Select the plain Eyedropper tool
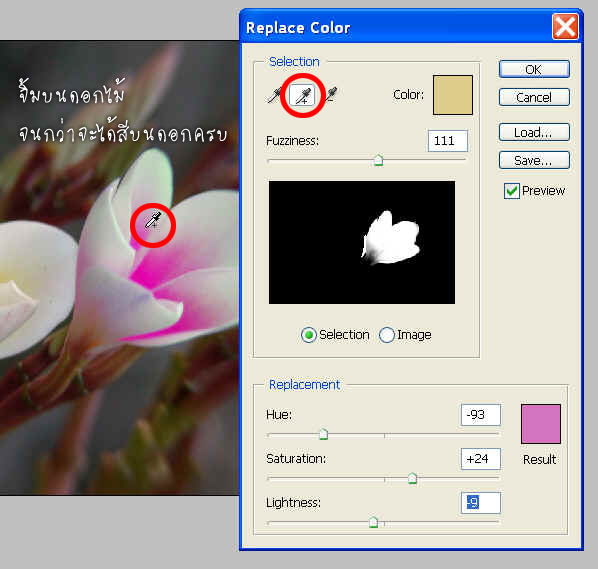This screenshot has height=569, width=598. click(x=275, y=95)
